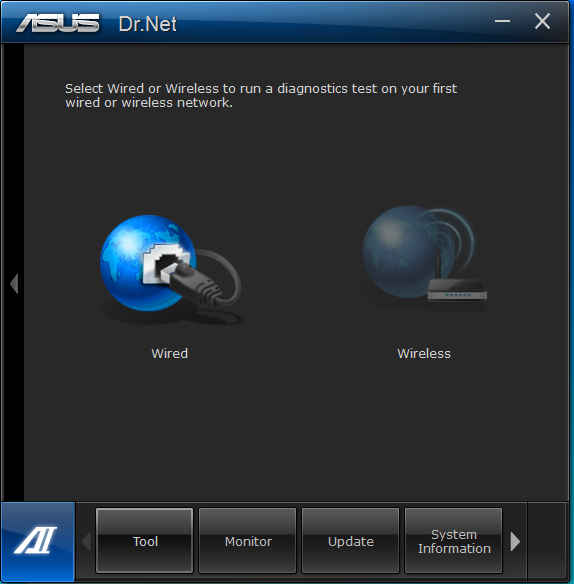Screen dimensions: 574x584
Task: Open the AI Suite main logo button
Action: (x=38, y=541)
